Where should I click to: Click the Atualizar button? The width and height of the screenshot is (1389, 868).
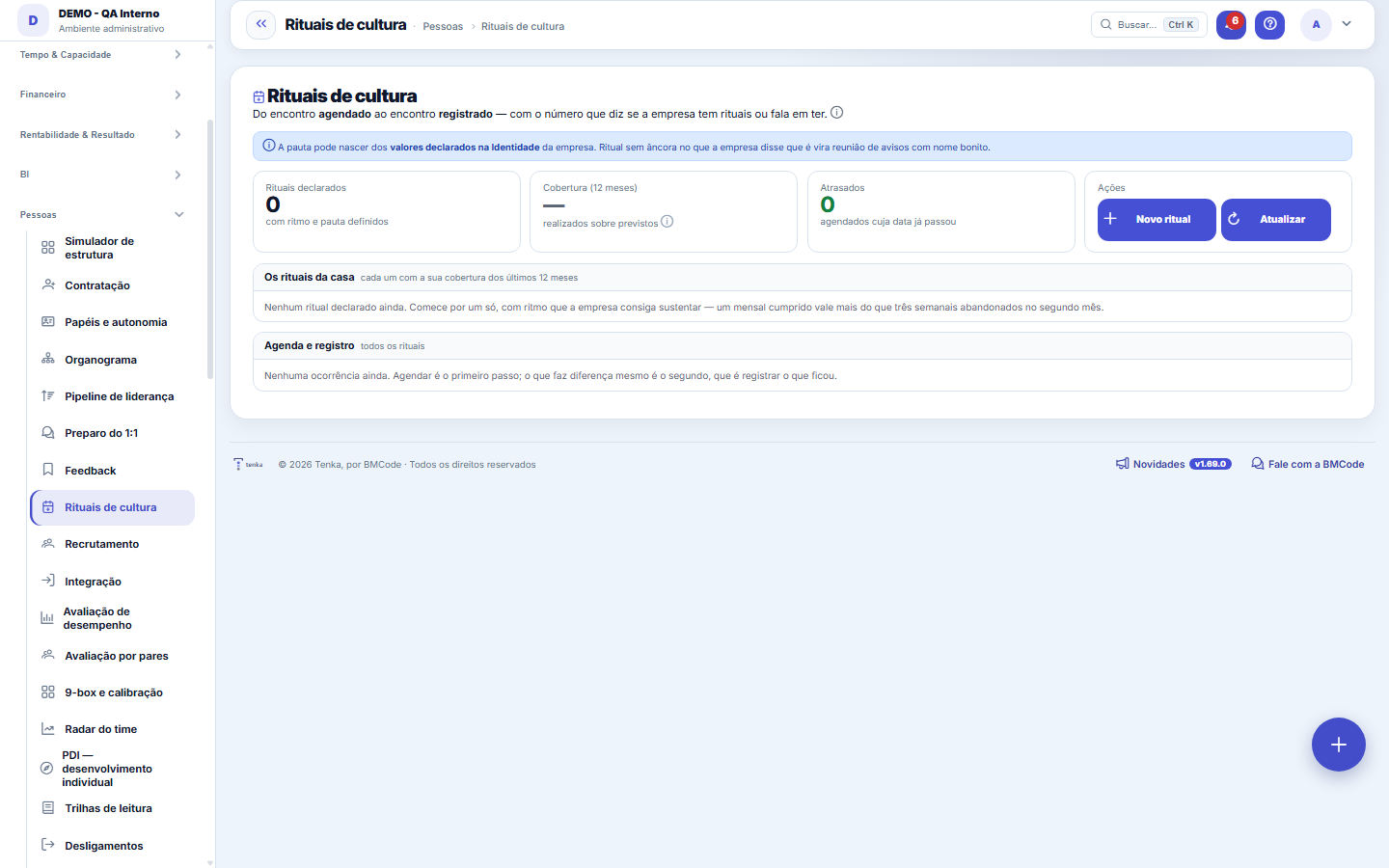pyautogui.click(x=1275, y=220)
